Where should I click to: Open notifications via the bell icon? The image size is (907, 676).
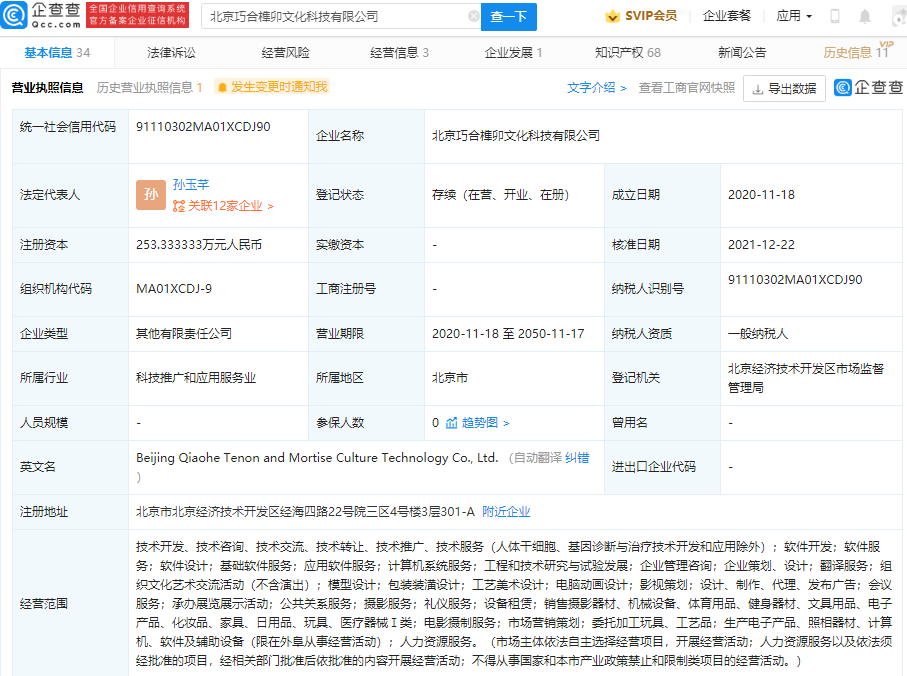click(865, 17)
